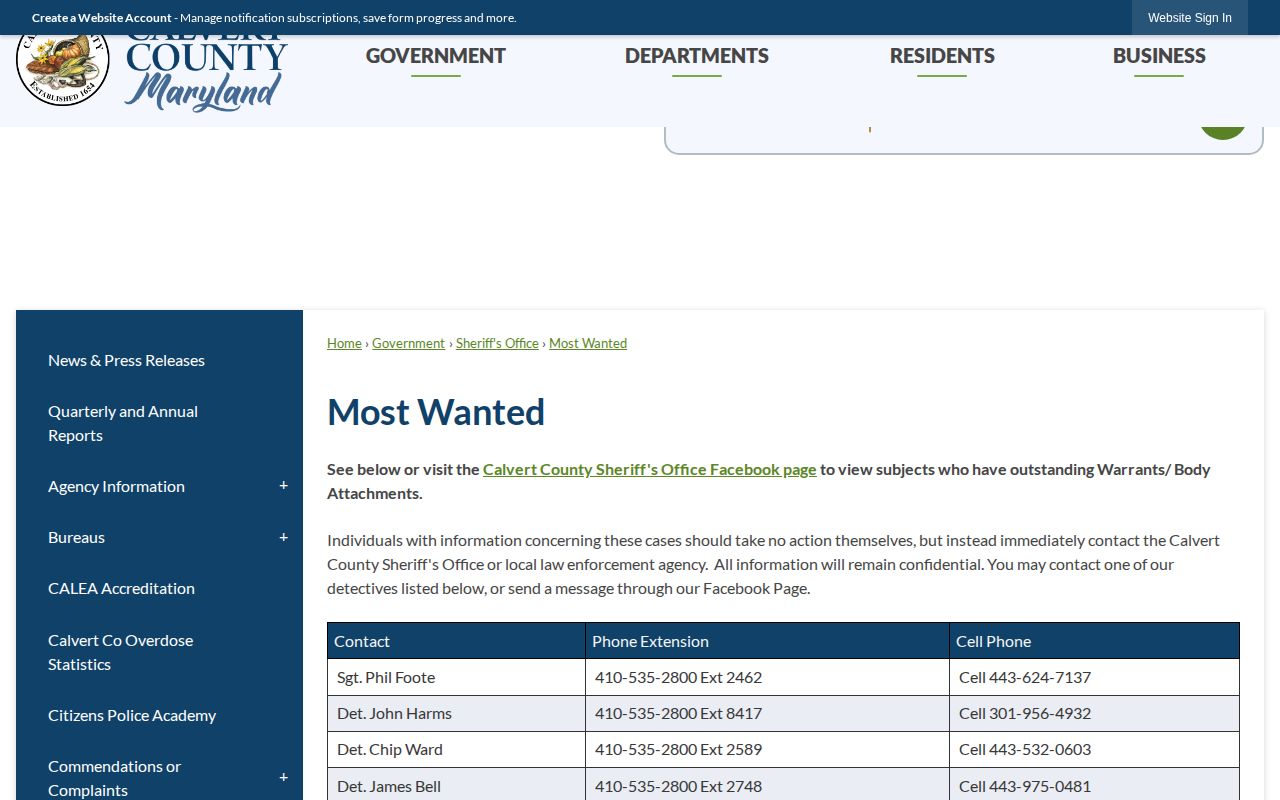Screen dimensions: 1280x800
Task: Select Bureaus in the sidebar
Action: click(x=76, y=537)
